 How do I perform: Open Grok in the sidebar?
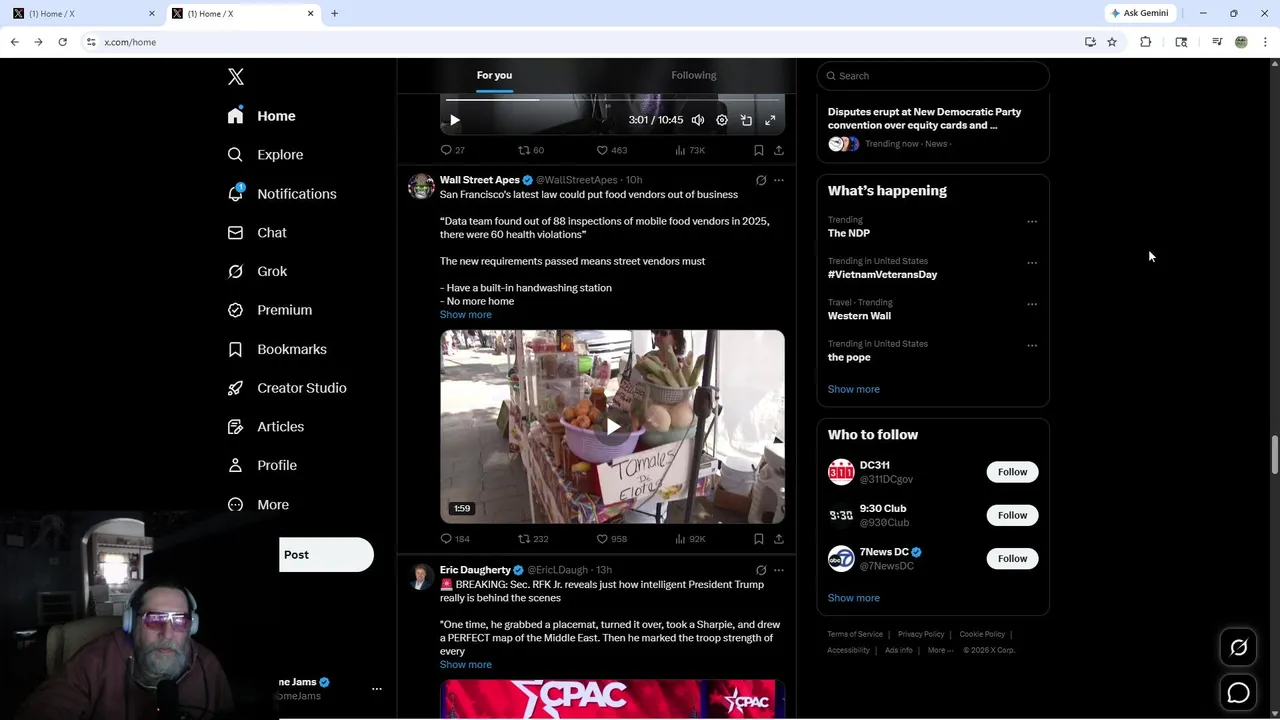pos(257,272)
